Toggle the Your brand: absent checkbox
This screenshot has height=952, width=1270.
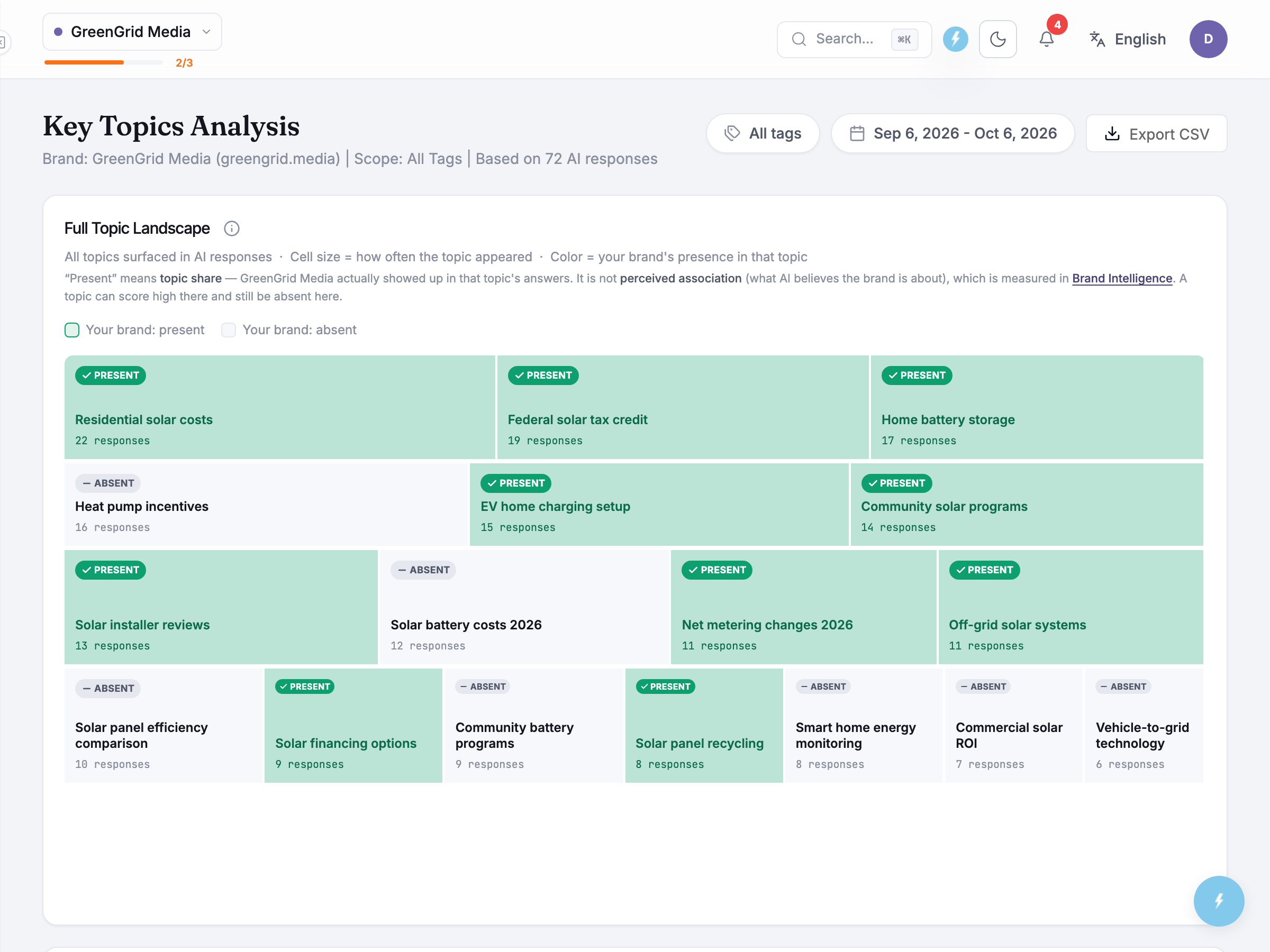(229, 330)
